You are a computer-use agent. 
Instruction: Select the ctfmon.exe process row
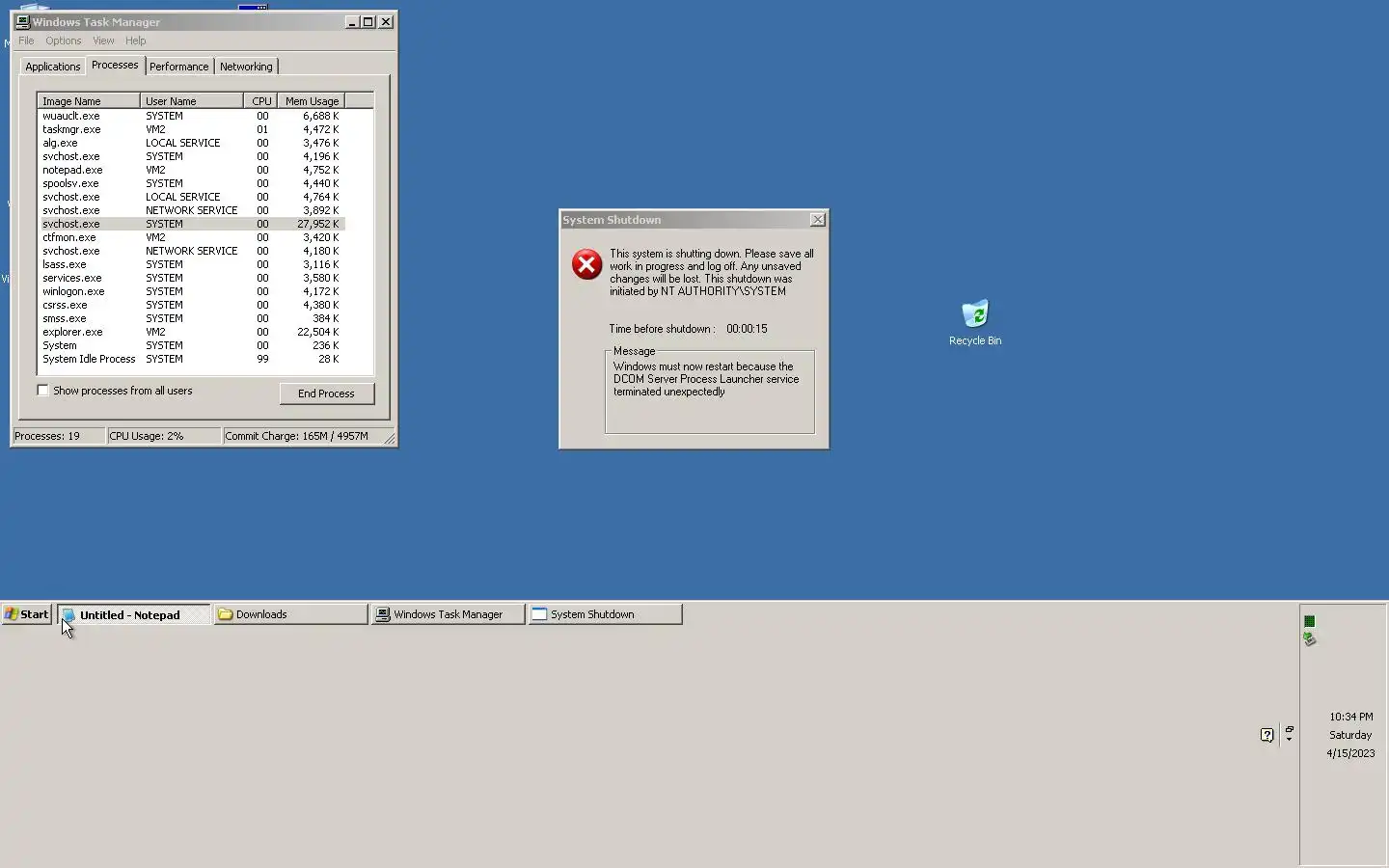pos(191,237)
